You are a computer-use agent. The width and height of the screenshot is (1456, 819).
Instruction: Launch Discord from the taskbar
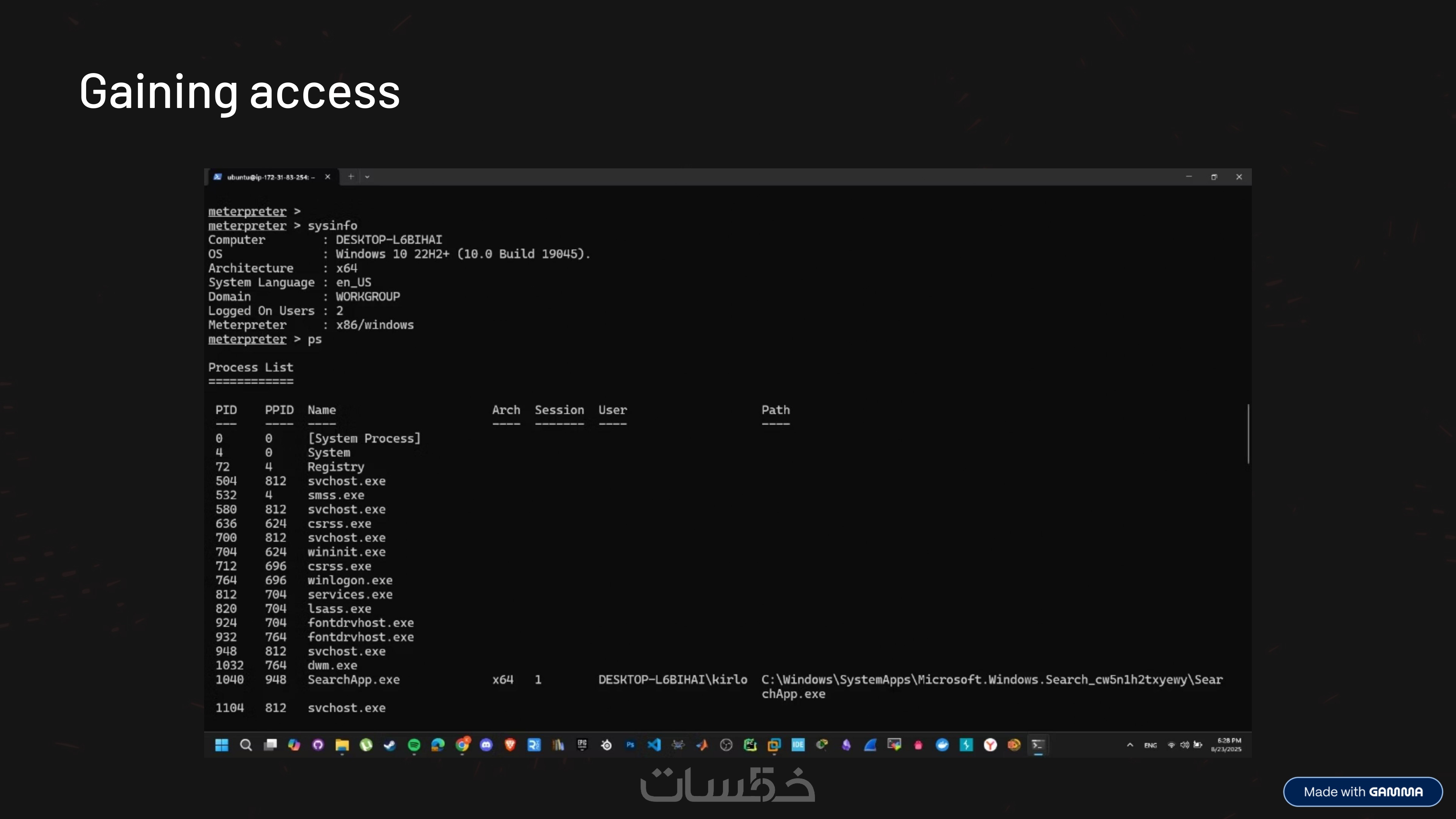click(x=486, y=745)
